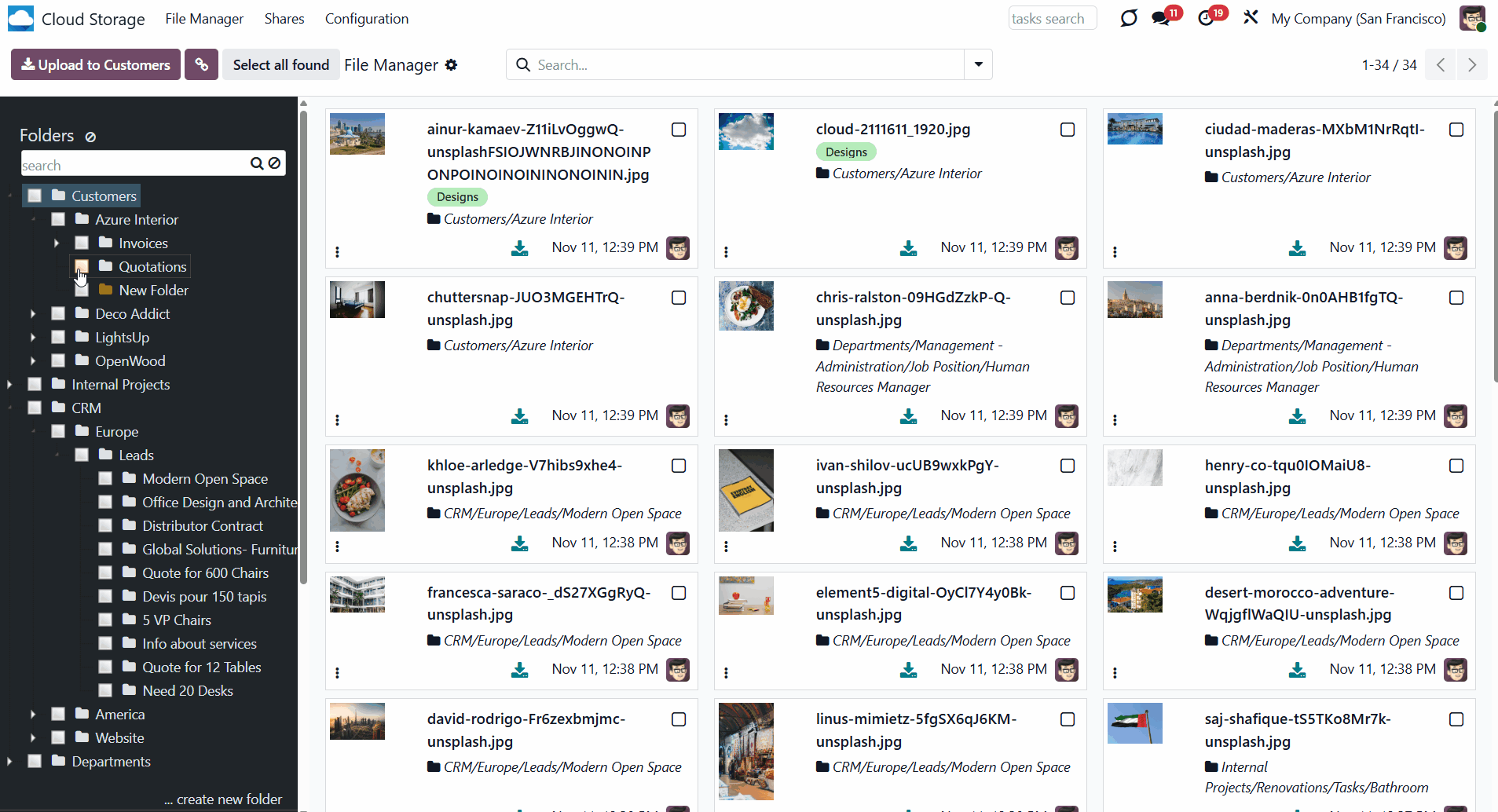The width and height of the screenshot is (1498, 812).
Task: Open the conversations chat icon
Action: (1160, 18)
